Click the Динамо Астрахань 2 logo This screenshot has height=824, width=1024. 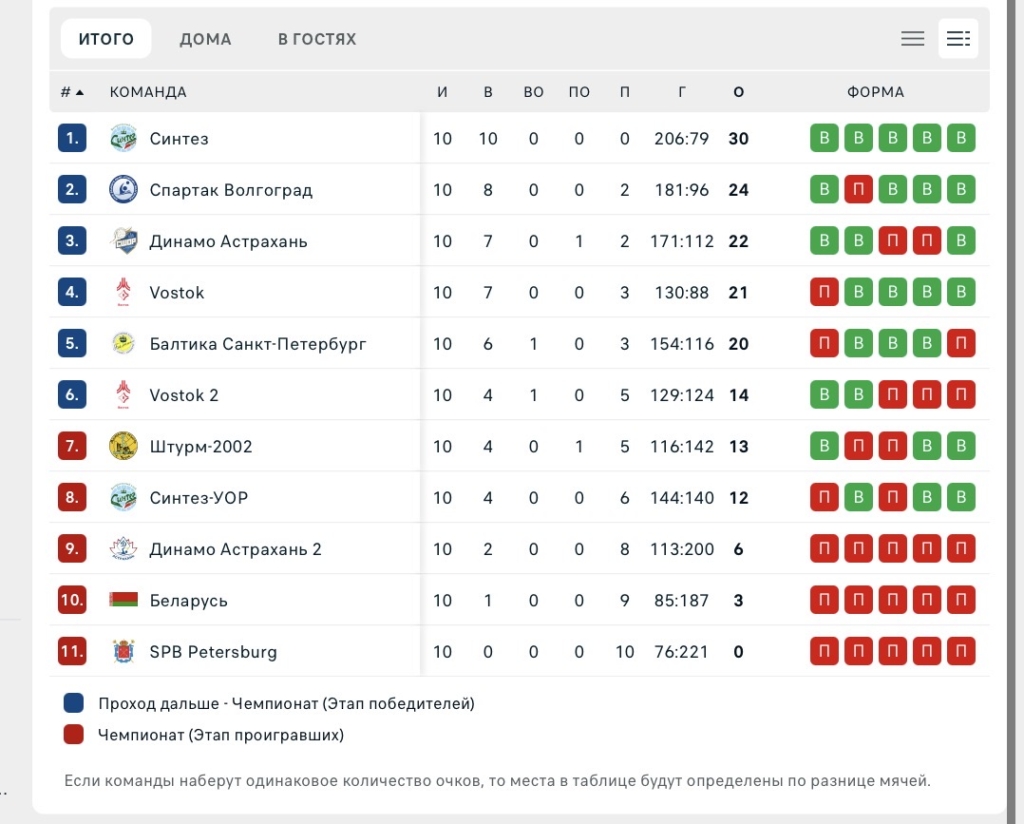pos(123,549)
